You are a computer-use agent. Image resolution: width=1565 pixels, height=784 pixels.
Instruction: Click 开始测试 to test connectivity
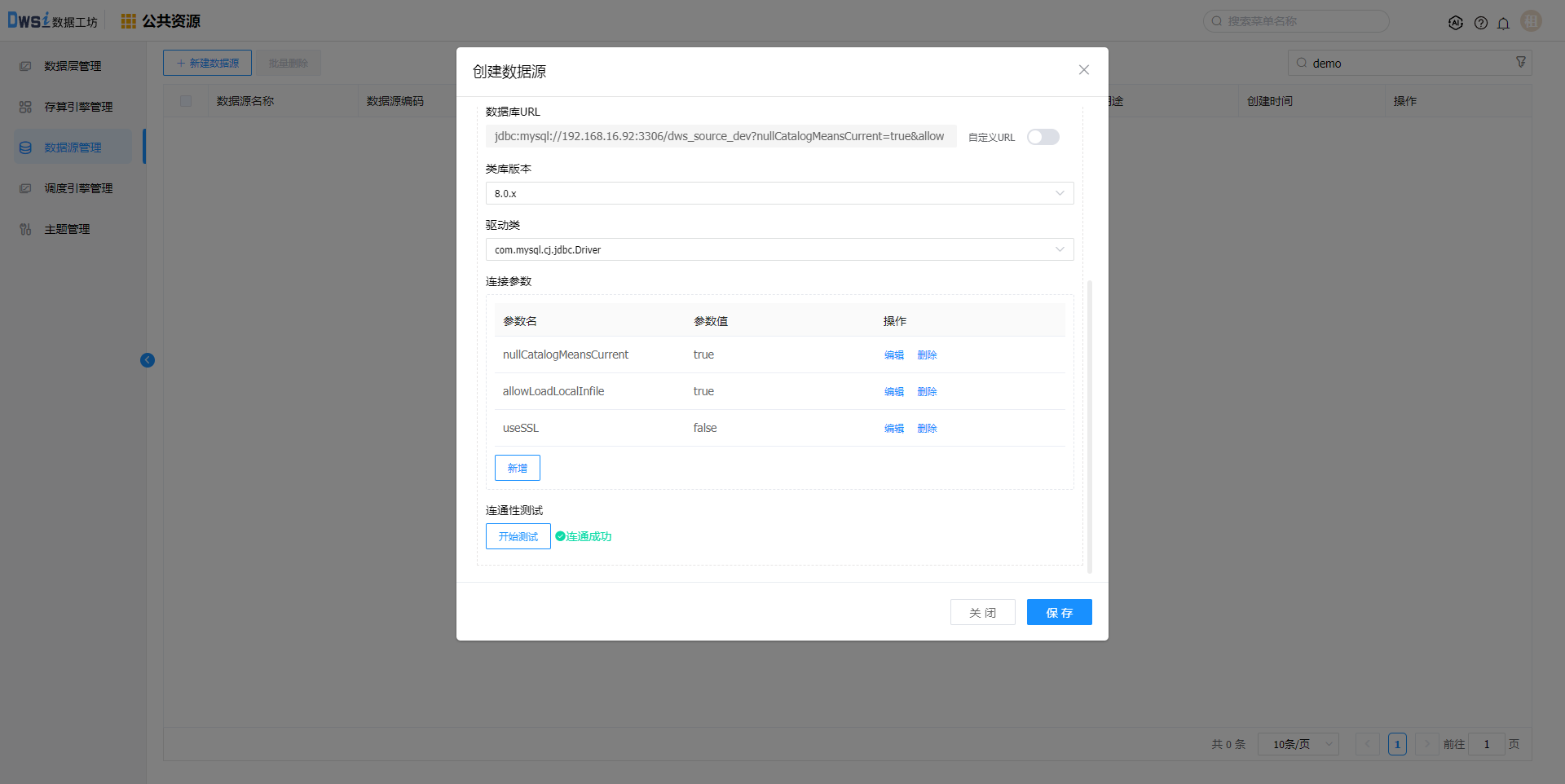[x=518, y=536]
